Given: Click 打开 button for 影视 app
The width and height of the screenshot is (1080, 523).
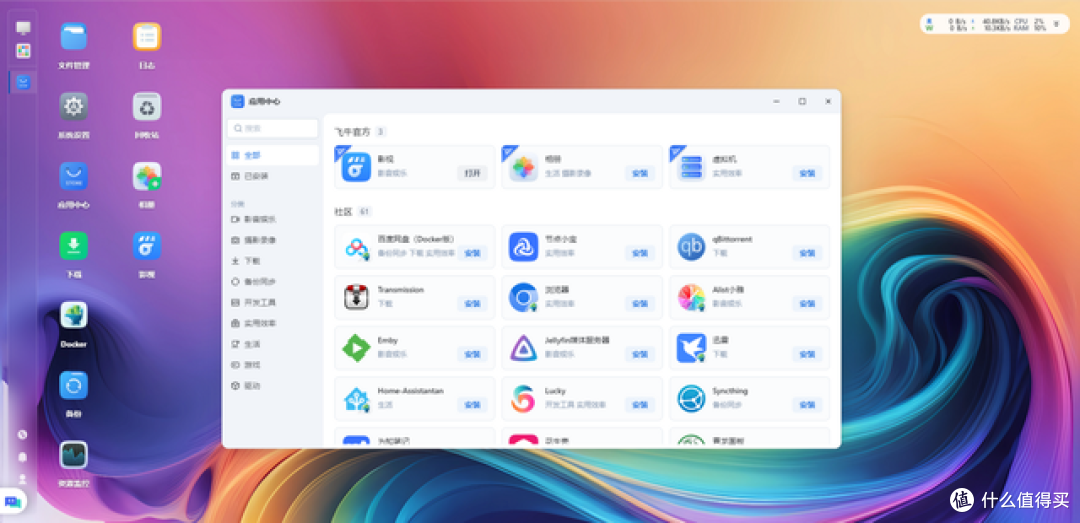Looking at the screenshot, I should [472, 173].
